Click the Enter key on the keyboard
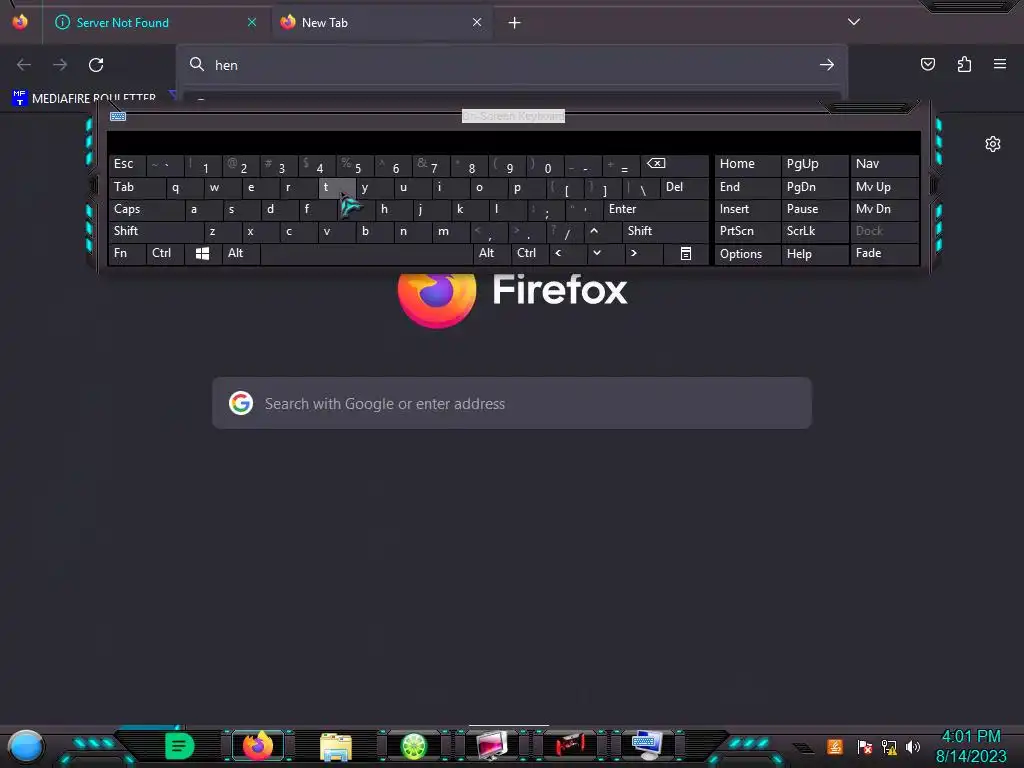 (656, 210)
